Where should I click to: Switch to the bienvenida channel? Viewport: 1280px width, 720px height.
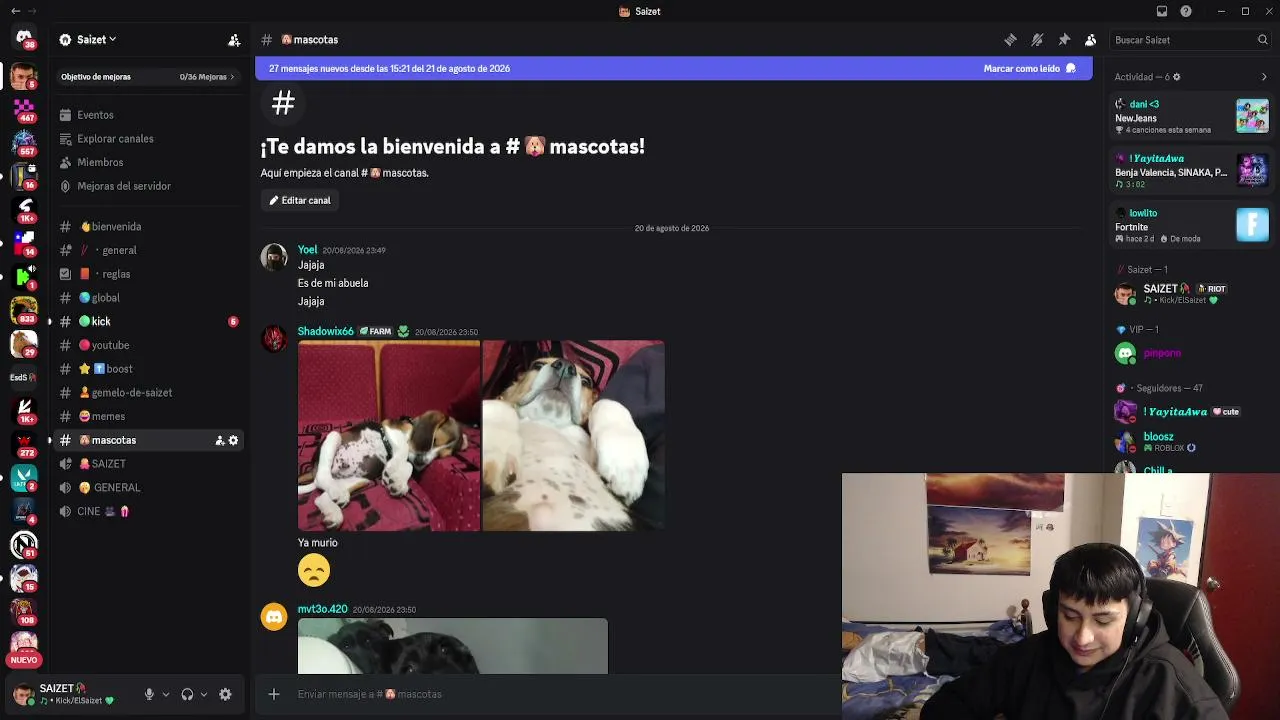pos(148,227)
